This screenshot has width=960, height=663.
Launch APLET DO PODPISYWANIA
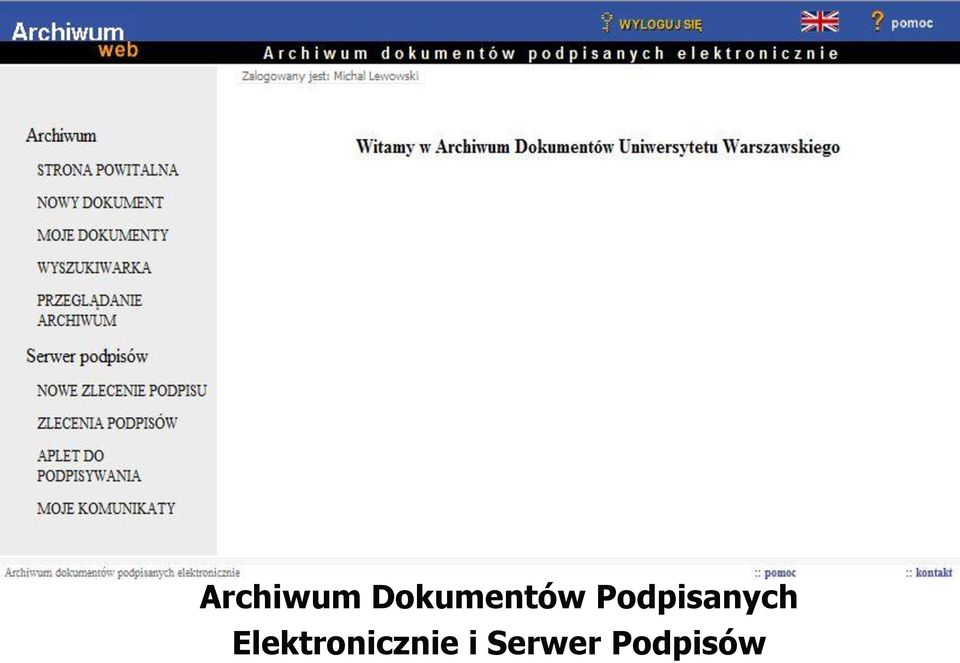[89, 465]
